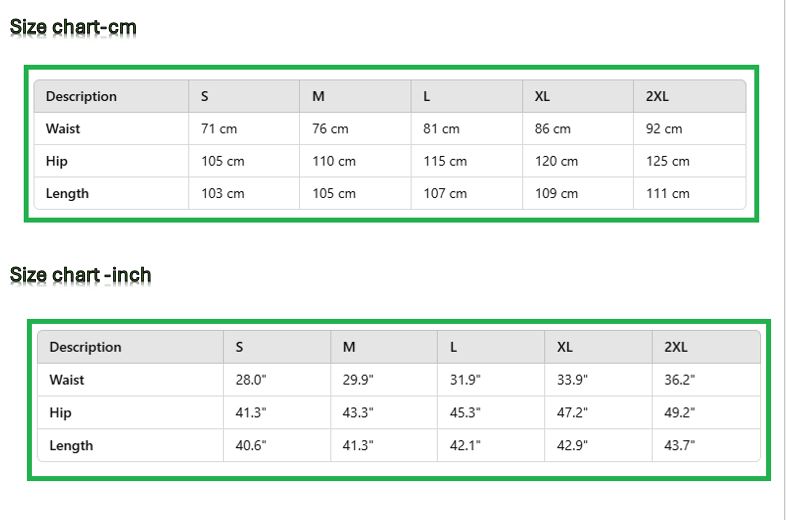This screenshot has width=786, height=520.
Task: Click the 45.3" hip cell
Action: coord(465,413)
